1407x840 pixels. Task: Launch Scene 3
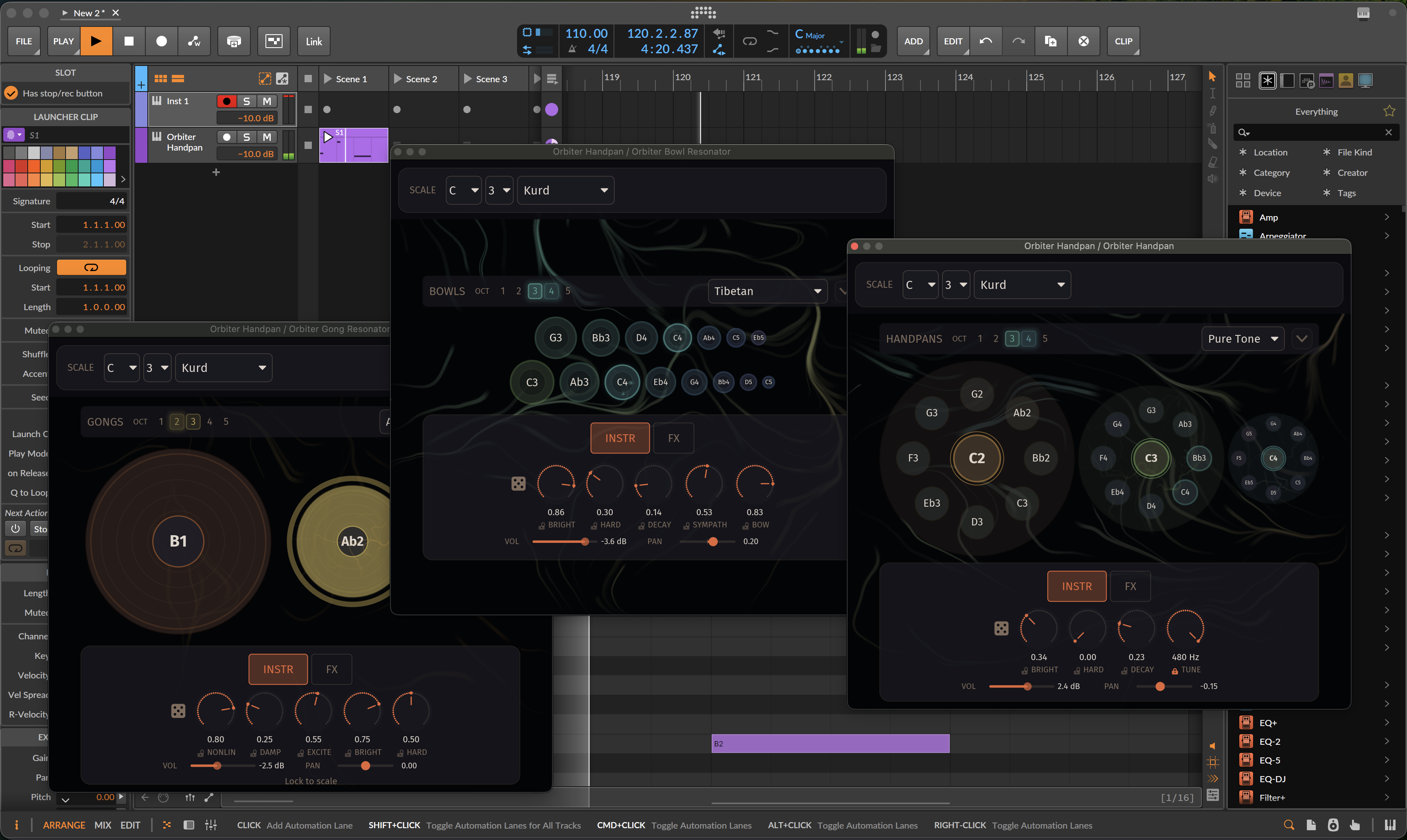coord(468,79)
